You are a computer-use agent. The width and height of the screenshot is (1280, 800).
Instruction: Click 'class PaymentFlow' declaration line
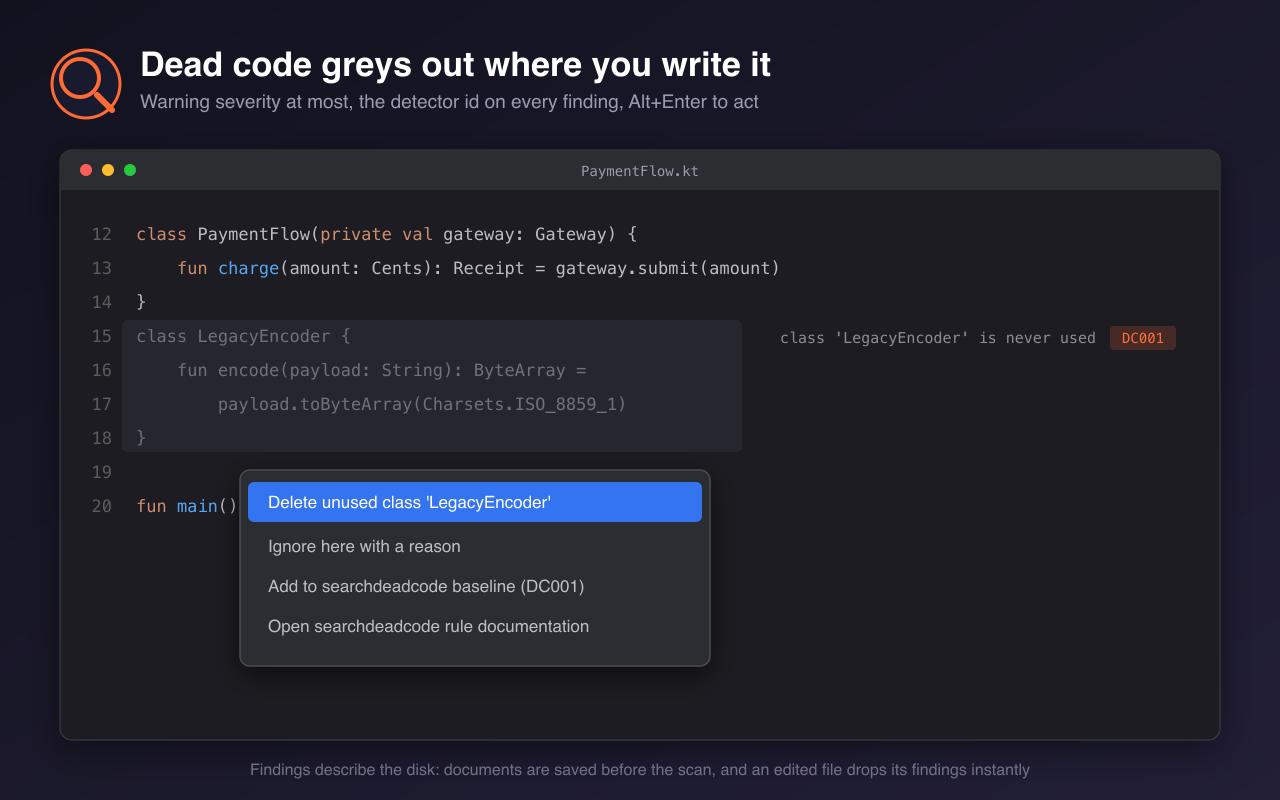[387, 234]
